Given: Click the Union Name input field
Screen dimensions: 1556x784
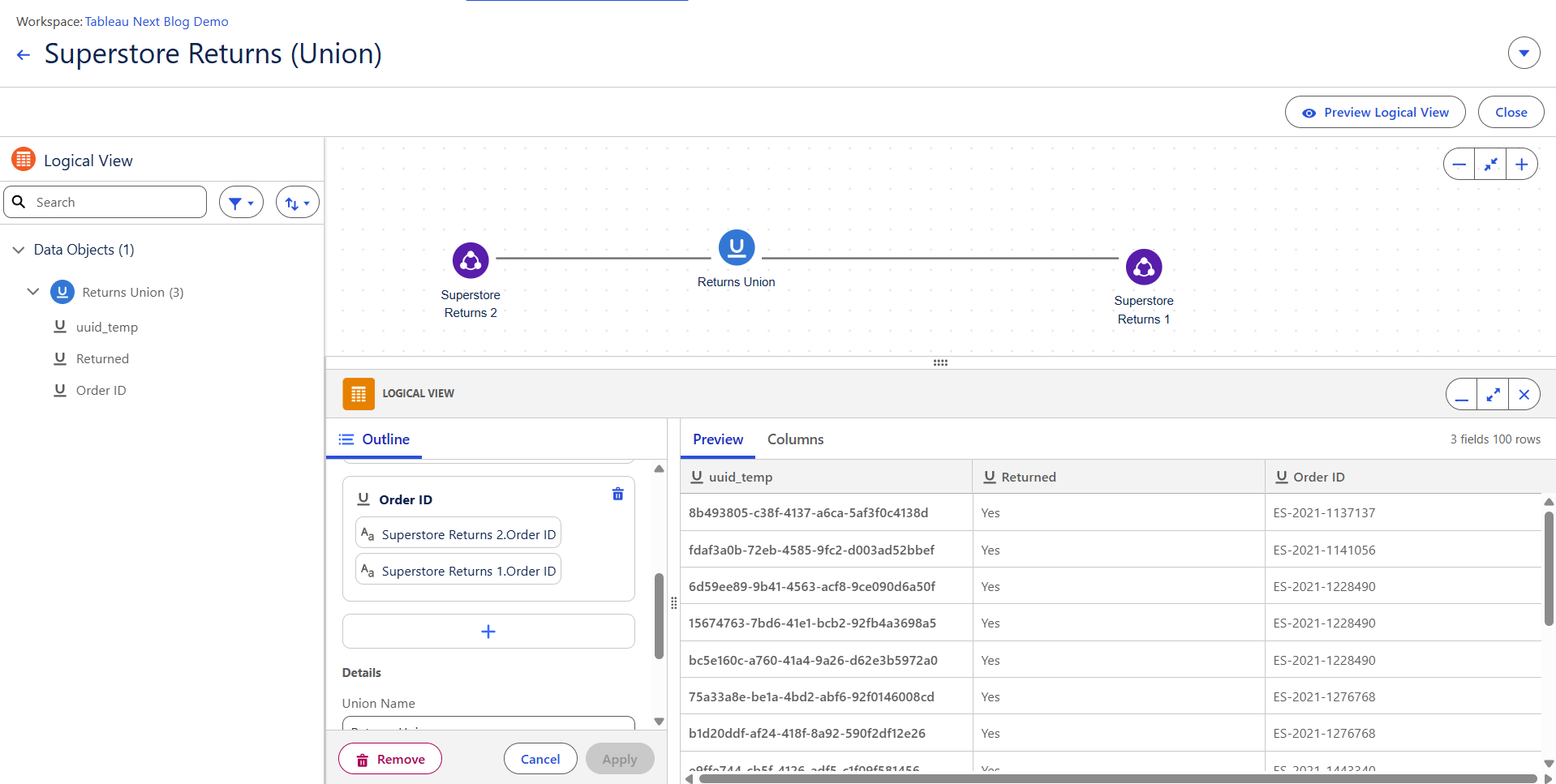Looking at the screenshot, I should pyautogui.click(x=488, y=724).
